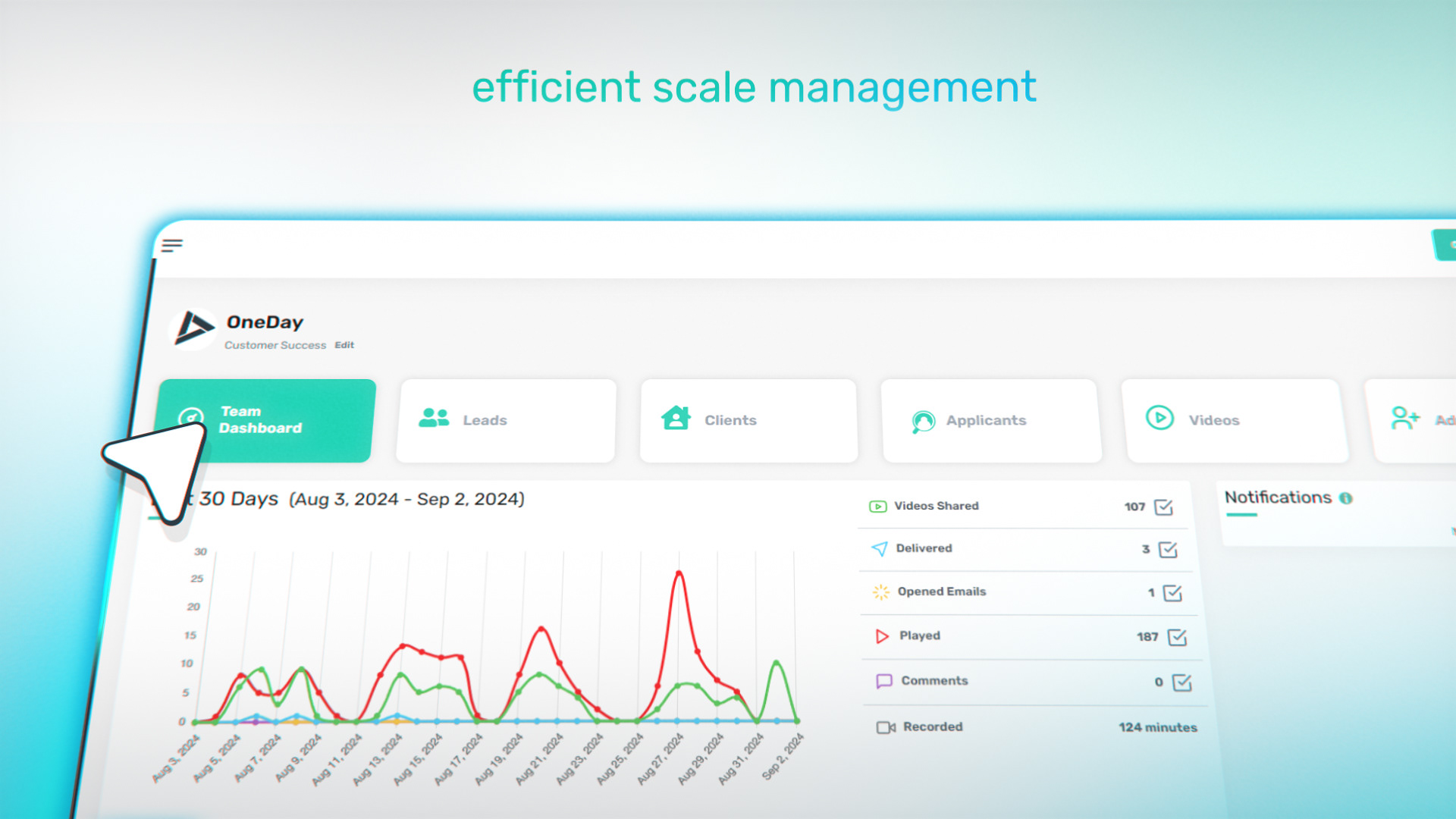This screenshot has width=1456, height=819.
Task: Click the green line peak near Sep 1
Action: coord(777,664)
